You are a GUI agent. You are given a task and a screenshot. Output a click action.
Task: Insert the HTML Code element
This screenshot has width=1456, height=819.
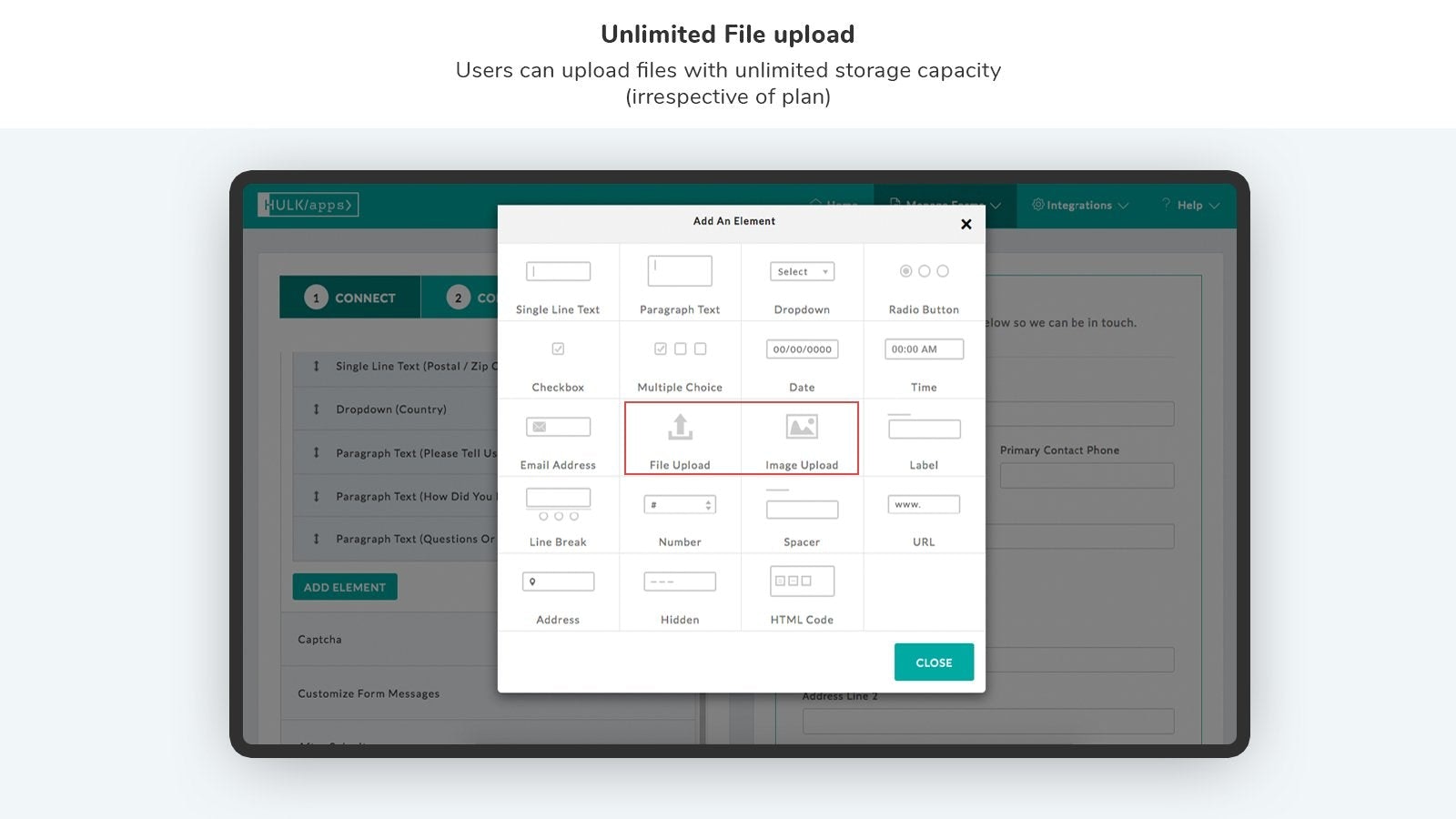(801, 581)
